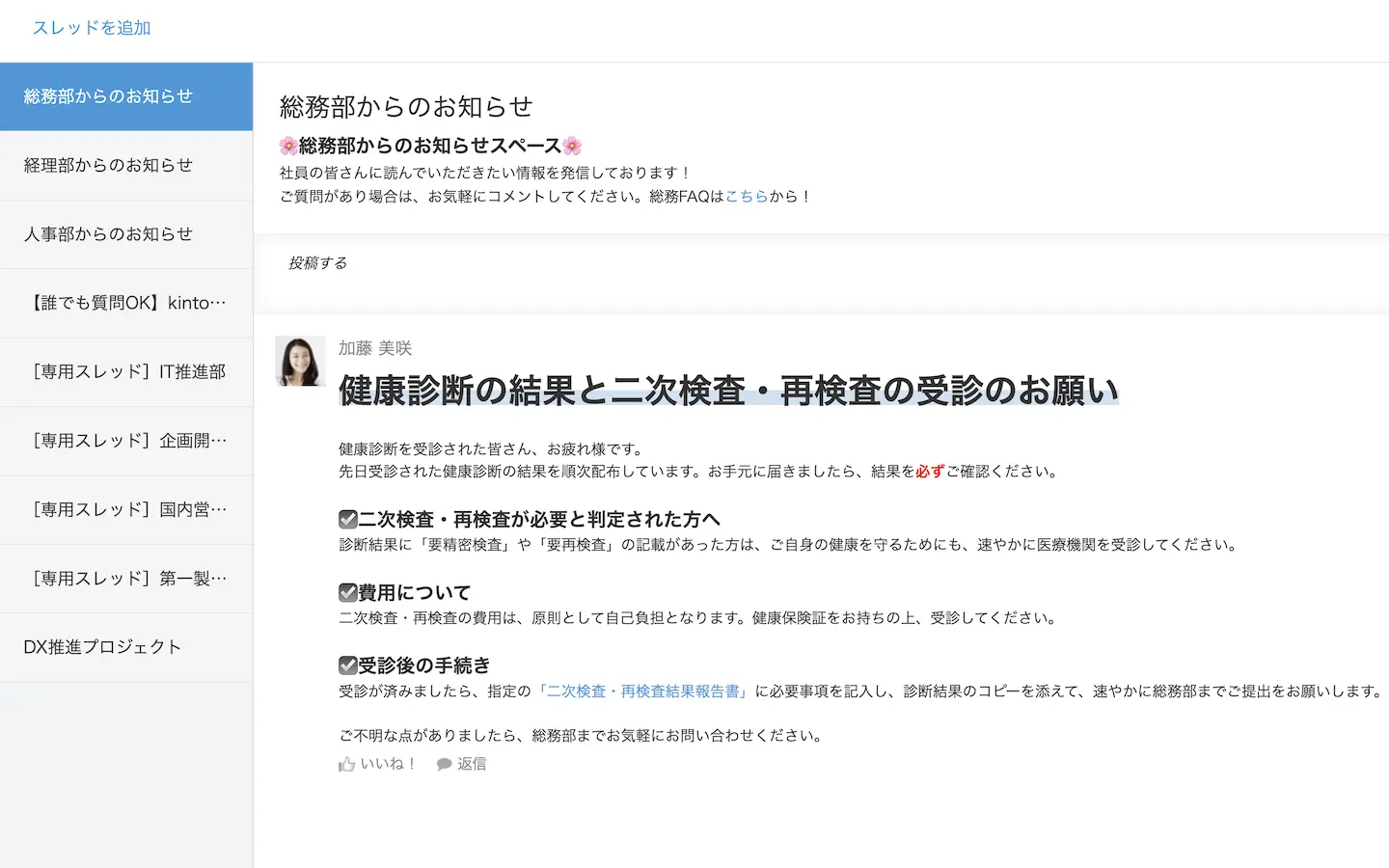Viewport: 1389px width, 868px height.
Task: Go to the DX推進プロジェクト thread
Action: tap(102, 647)
